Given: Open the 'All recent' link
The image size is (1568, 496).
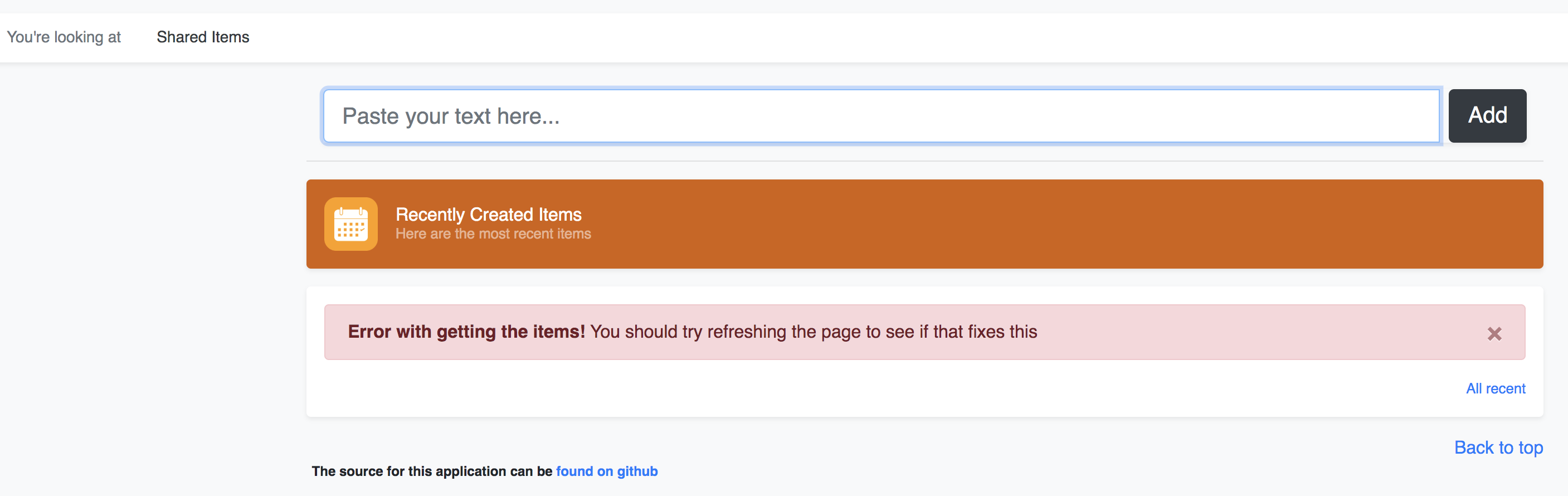Looking at the screenshot, I should [x=1495, y=388].
